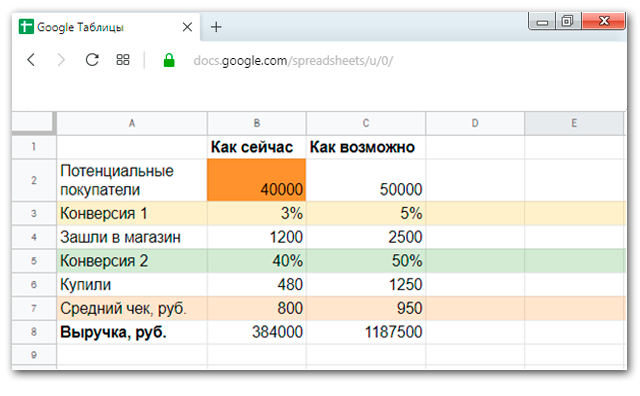Click the cell containing 2500
This screenshot has height=396, width=640.
(366, 237)
